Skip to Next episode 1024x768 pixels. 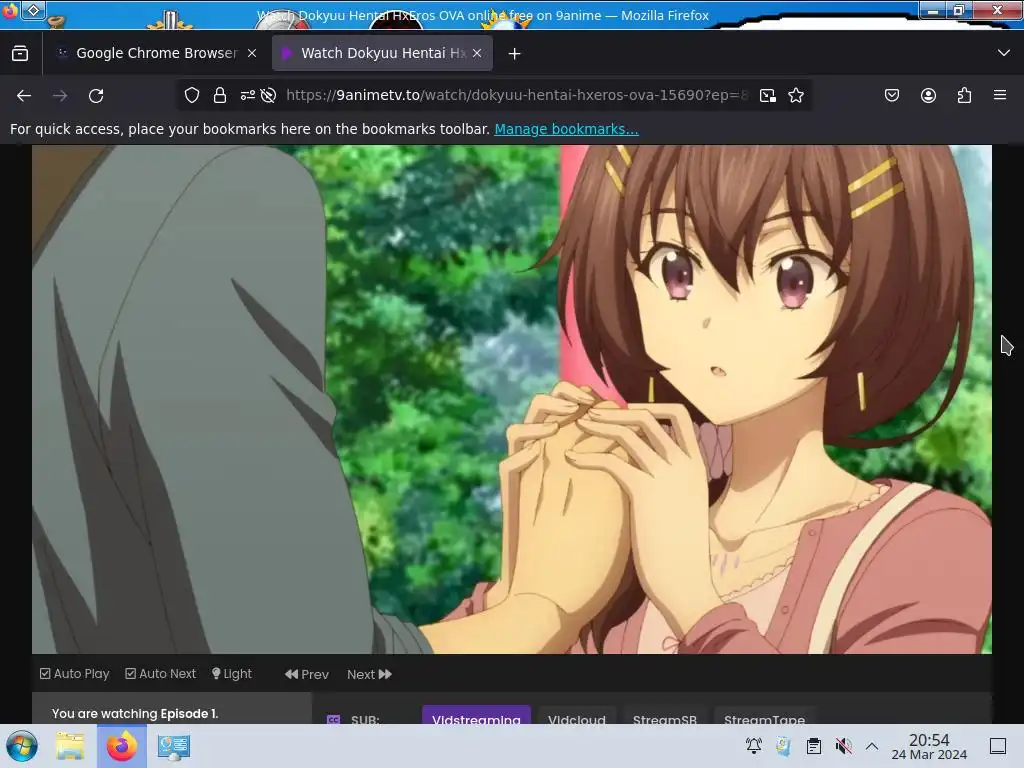(x=369, y=674)
